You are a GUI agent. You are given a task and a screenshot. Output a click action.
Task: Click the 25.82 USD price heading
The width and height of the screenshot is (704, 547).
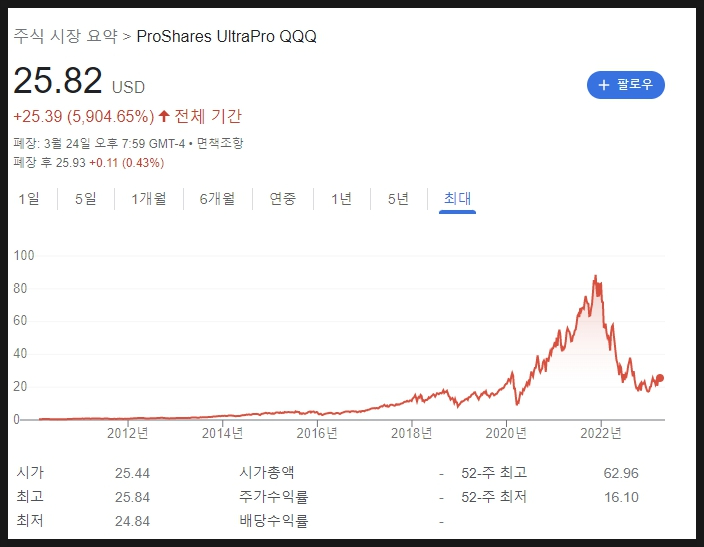pos(58,82)
